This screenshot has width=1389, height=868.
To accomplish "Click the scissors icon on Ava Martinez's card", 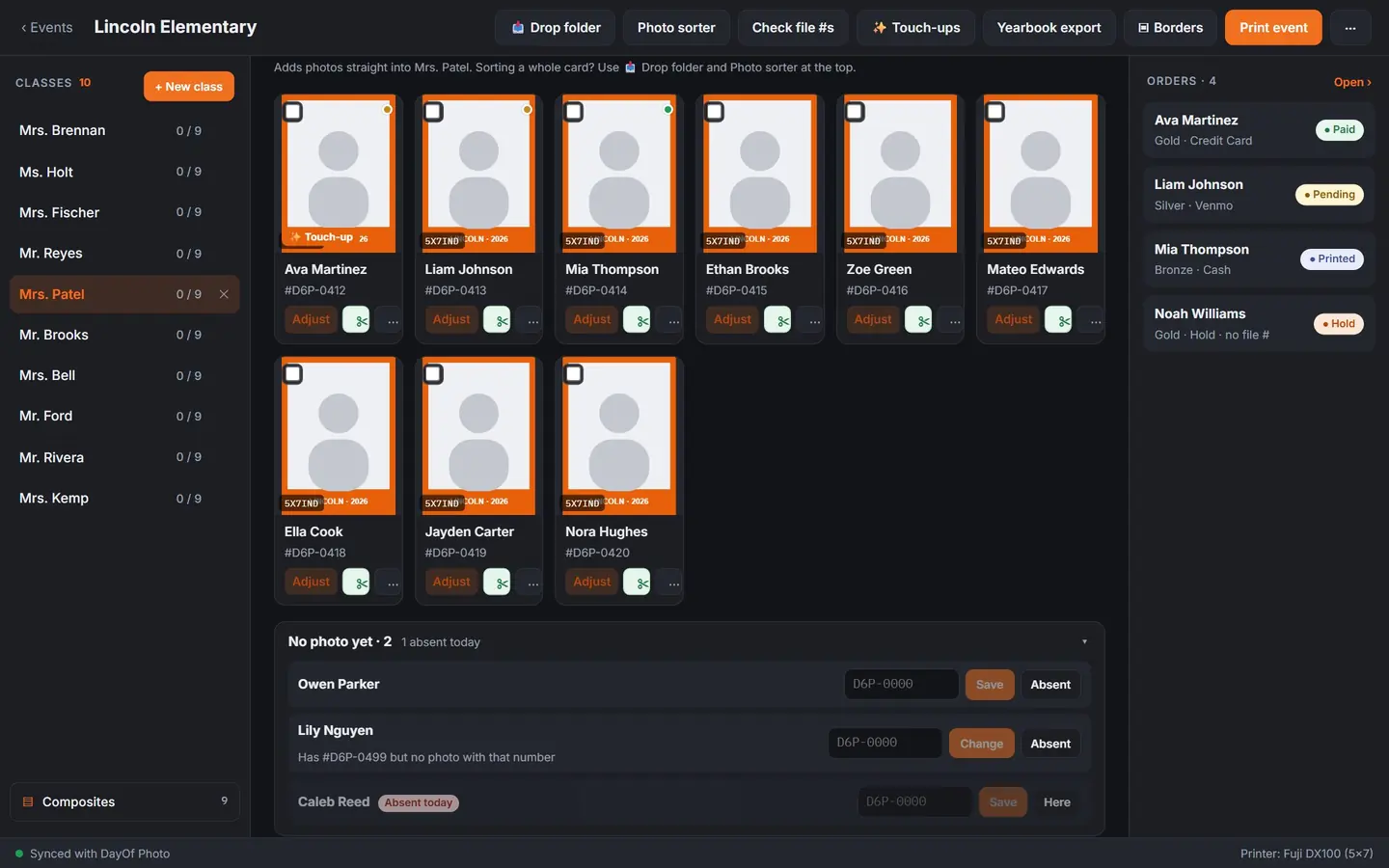I will tap(356, 320).
